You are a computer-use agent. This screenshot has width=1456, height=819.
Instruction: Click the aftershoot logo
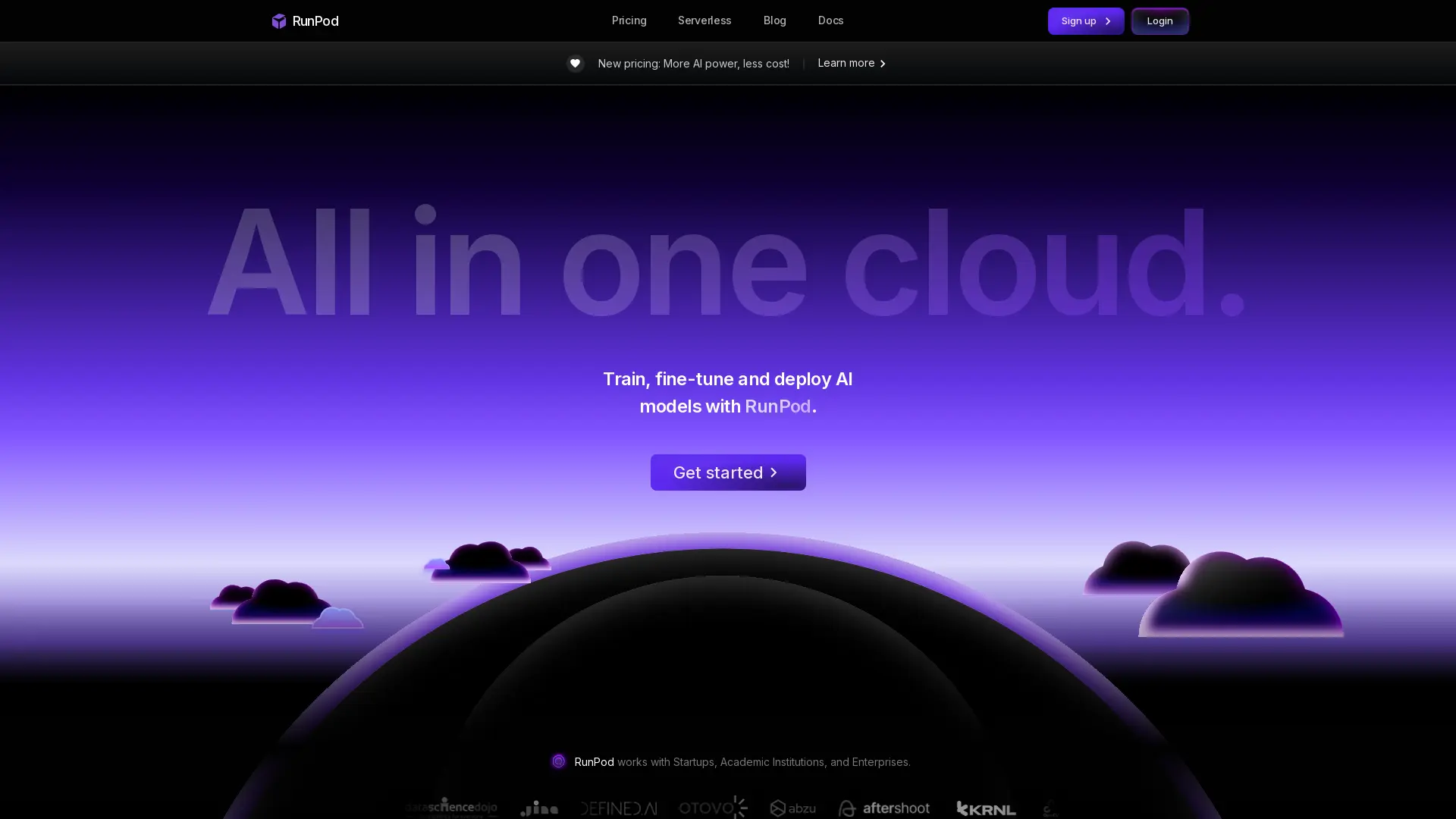(883, 808)
